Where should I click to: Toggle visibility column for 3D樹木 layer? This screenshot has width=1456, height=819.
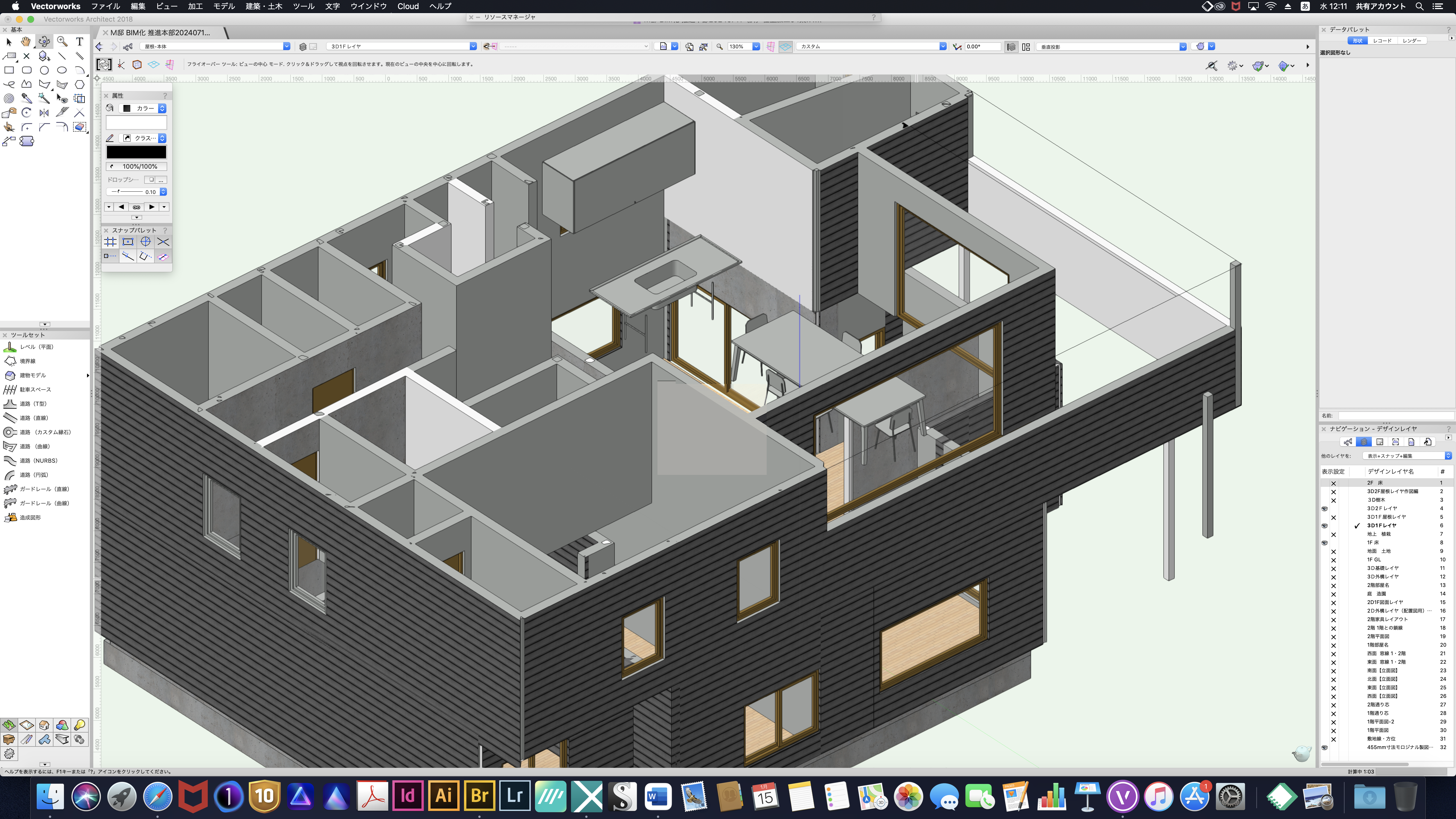[x=1333, y=500]
